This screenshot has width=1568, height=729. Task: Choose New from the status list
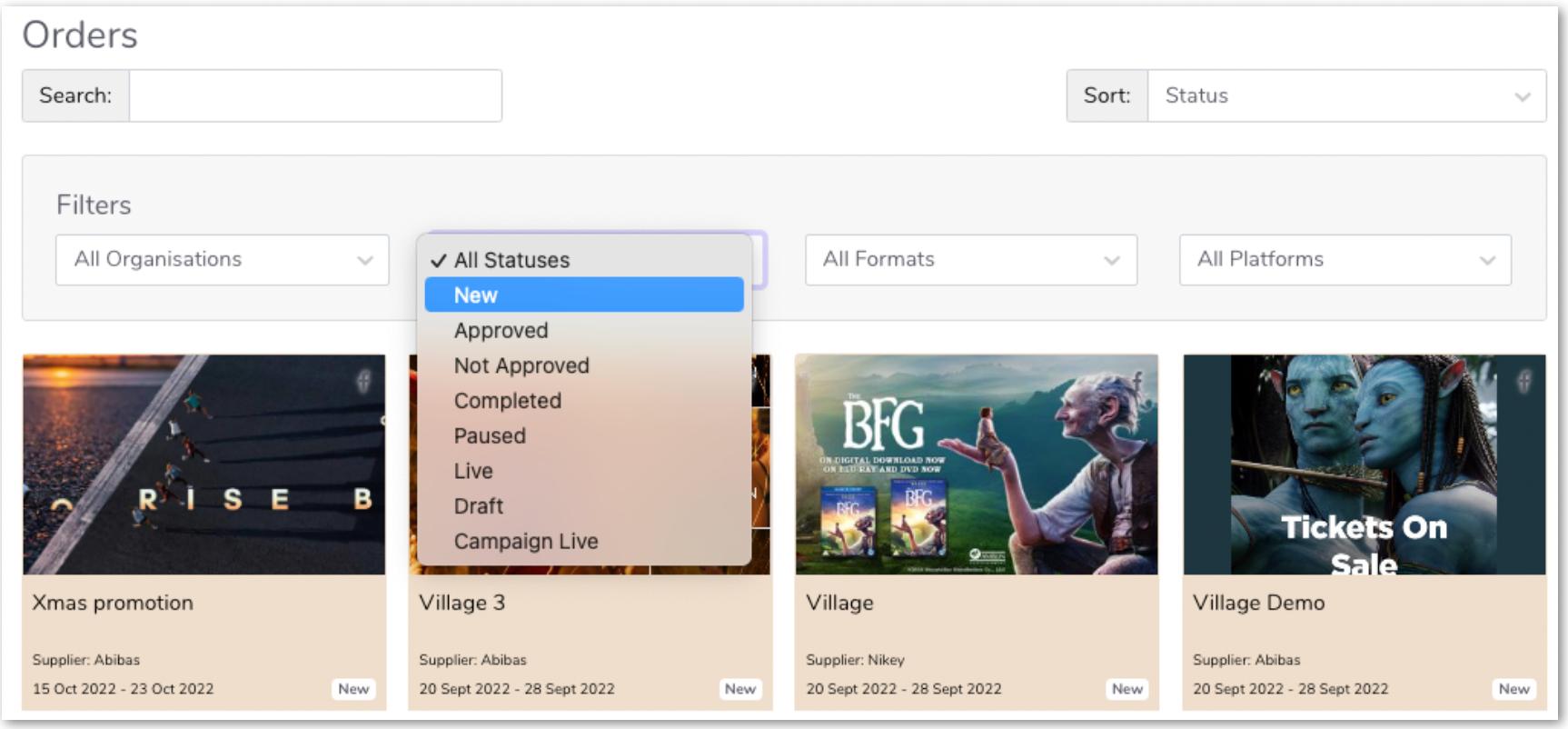[x=584, y=295]
